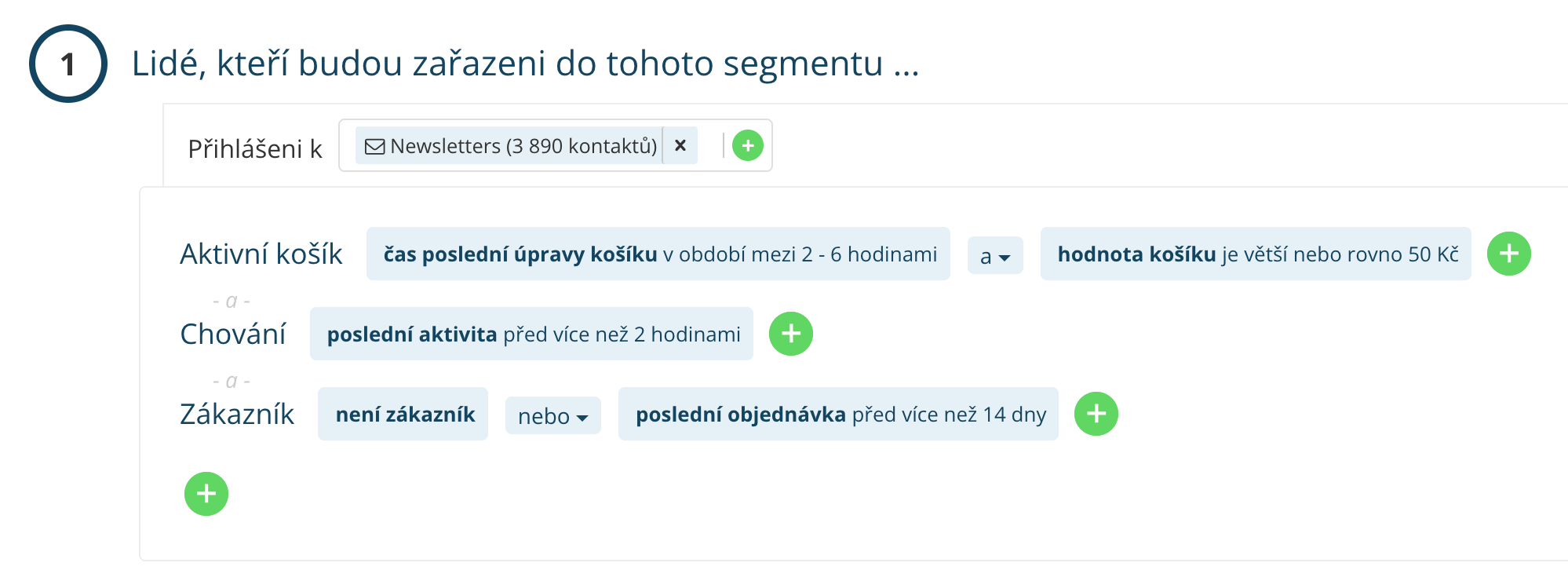Image resolution: width=1568 pixels, height=581 pixels.
Task: Add a condition to the Aktivní košík row
Action: click(x=1508, y=254)
